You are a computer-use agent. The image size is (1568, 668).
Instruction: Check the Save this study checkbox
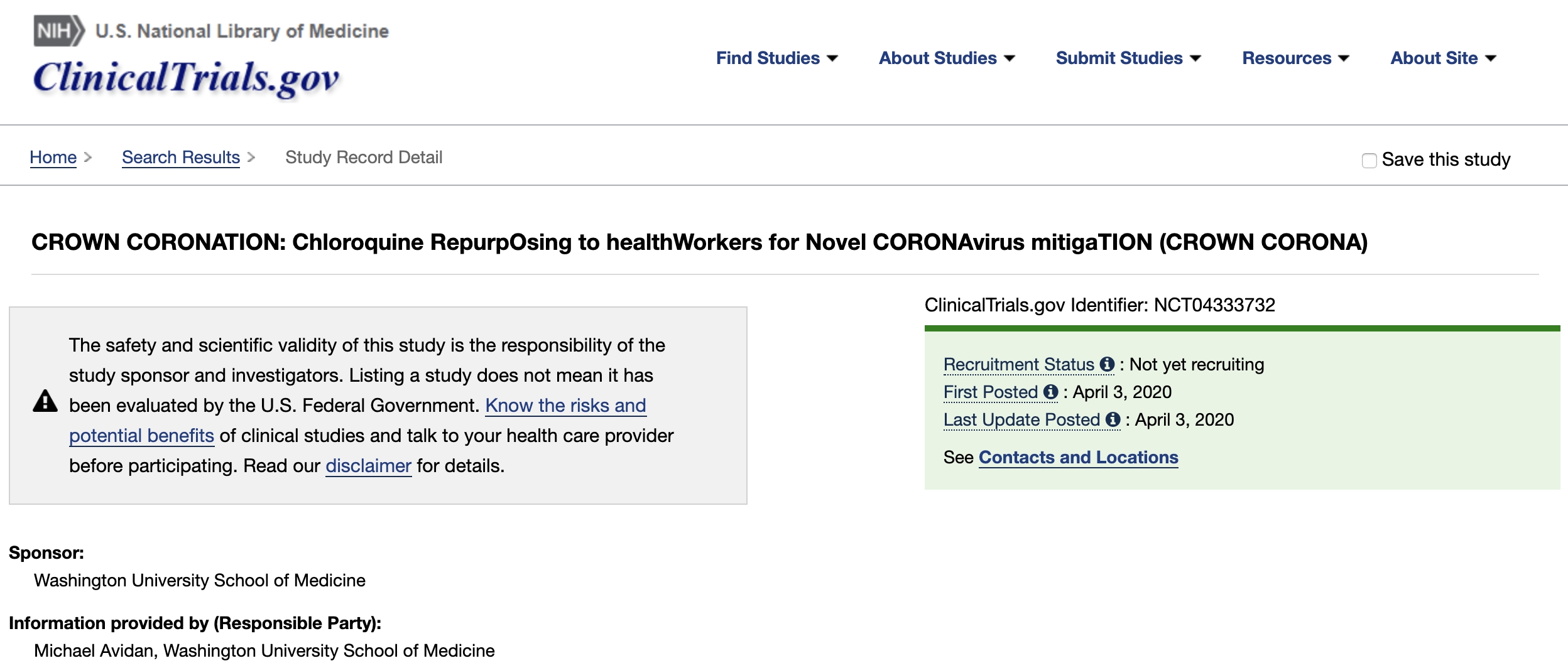pyautogui.click(x=1369, y=160)
